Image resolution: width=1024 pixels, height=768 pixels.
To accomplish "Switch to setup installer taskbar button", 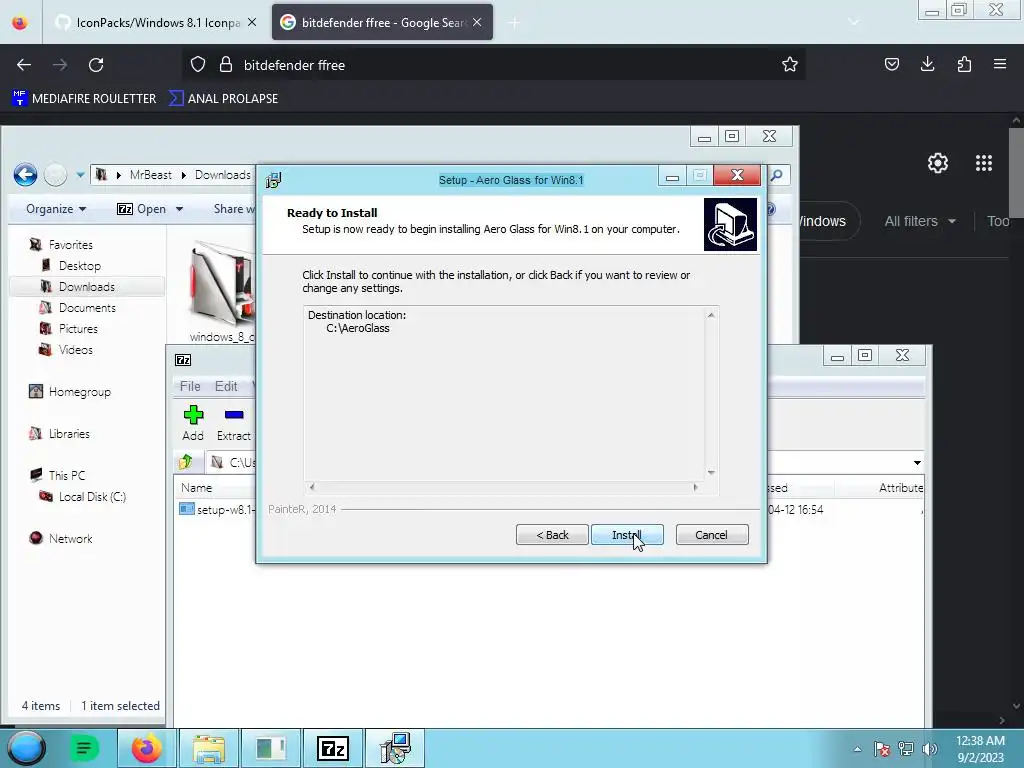I will click(395, 748).
